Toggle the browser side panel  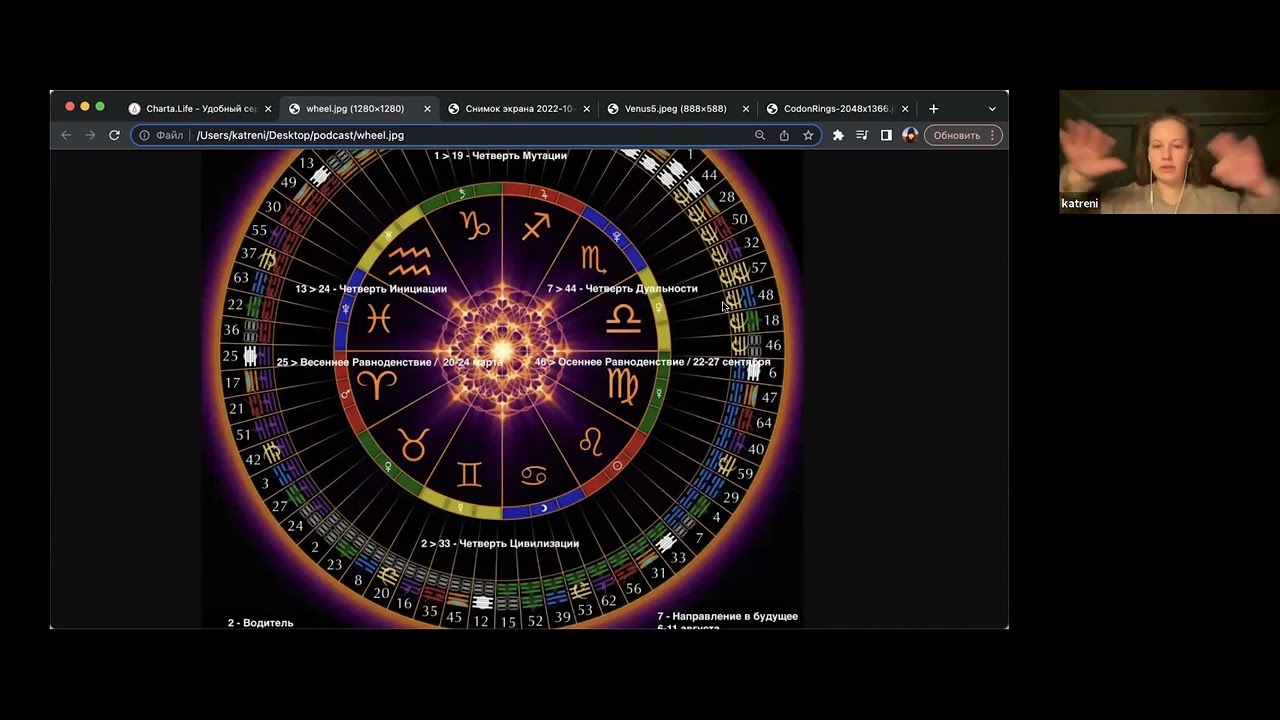(886, 135)
